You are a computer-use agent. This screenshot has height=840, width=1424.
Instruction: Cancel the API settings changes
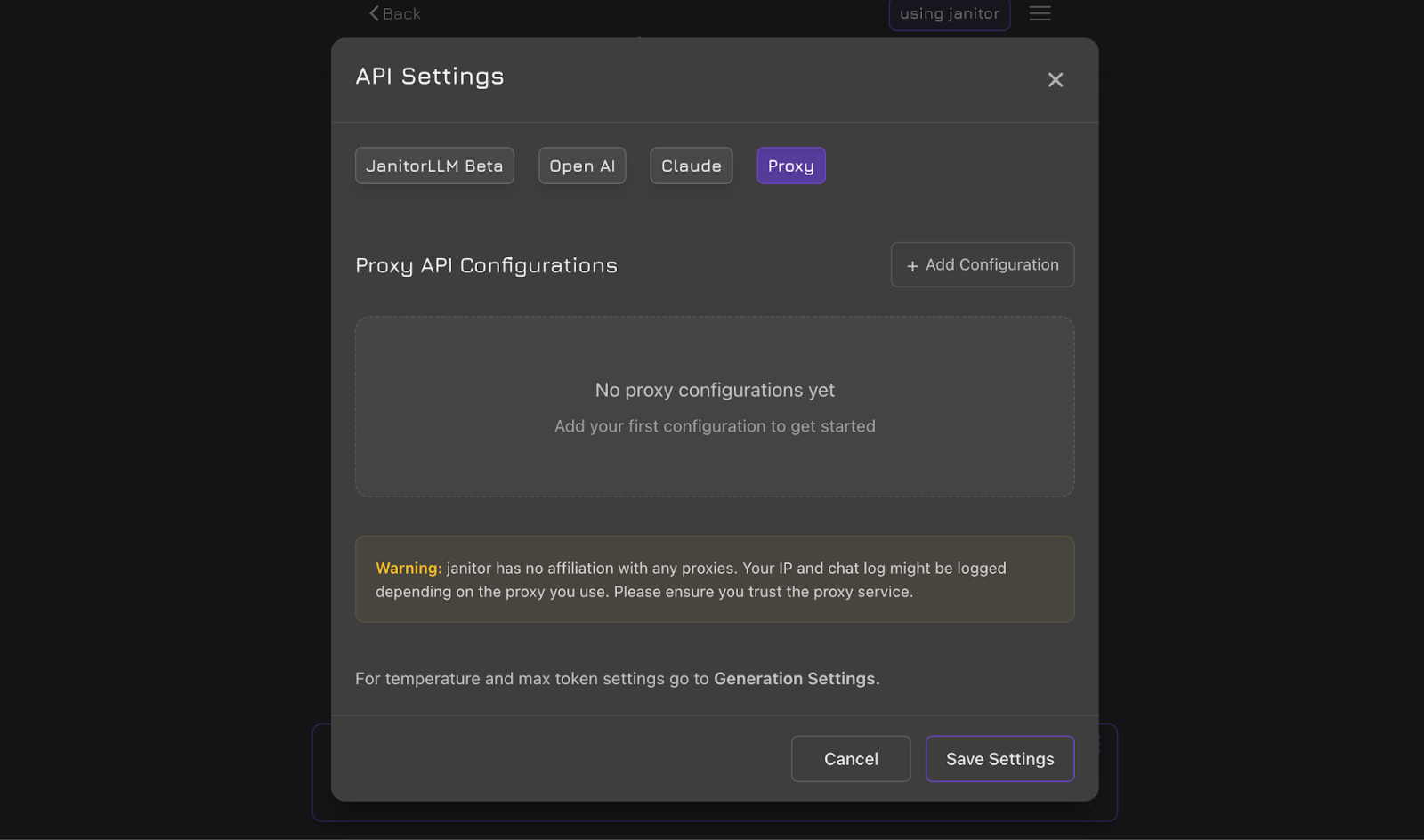(x=851, y=759)
